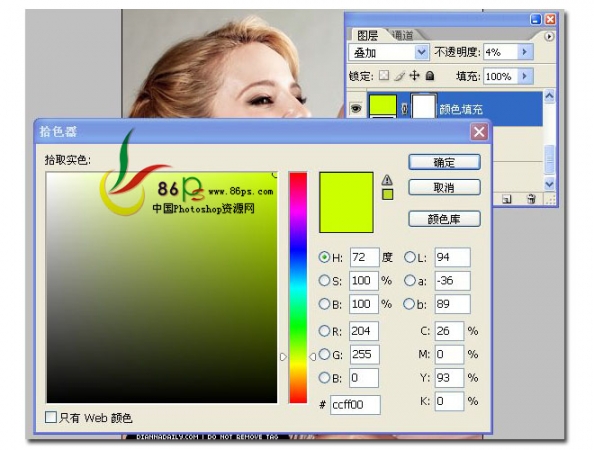594x450 pixels.
Task: Select the S saturation radio button
Action: 324,281
